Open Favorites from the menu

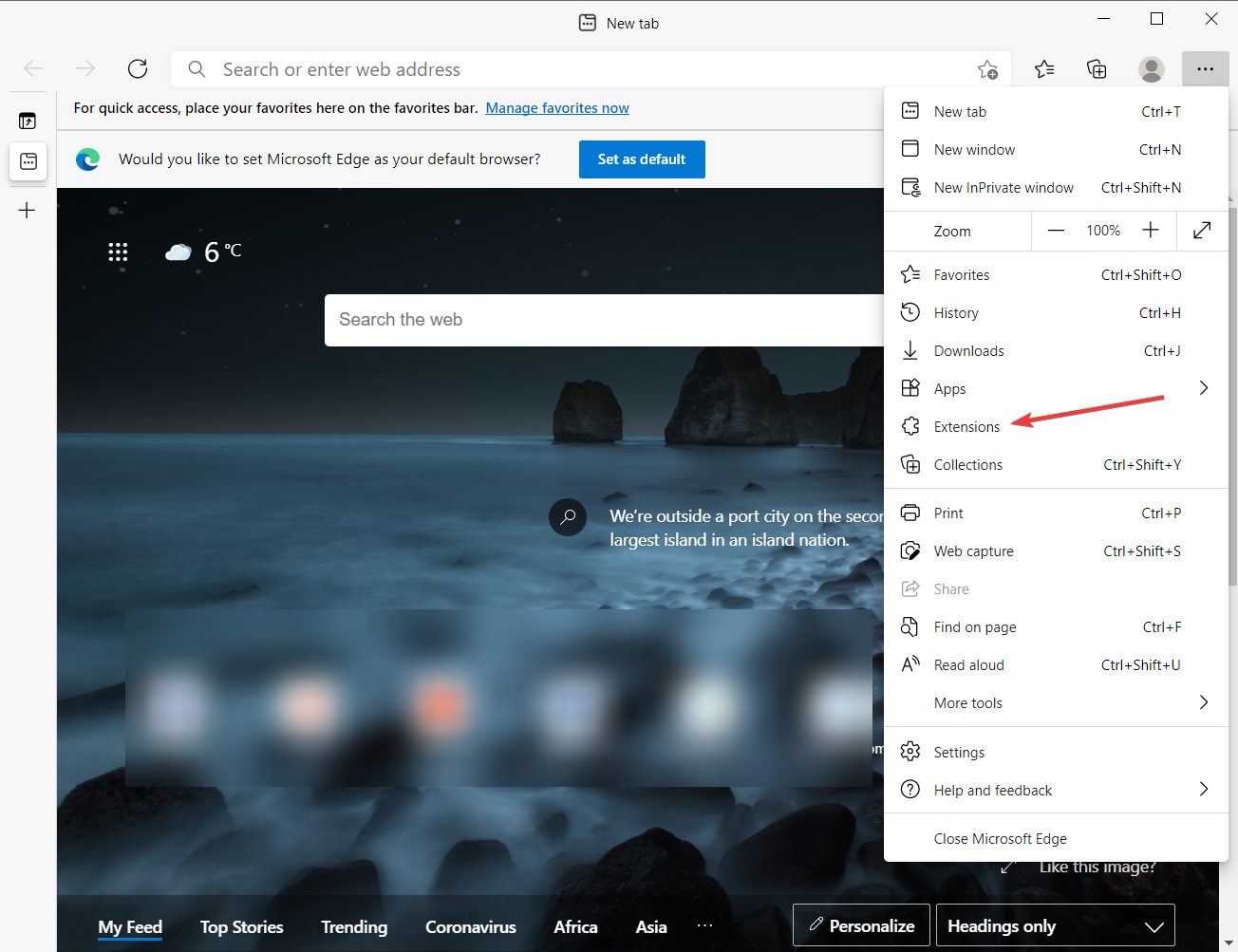[x=1056, y=274]
